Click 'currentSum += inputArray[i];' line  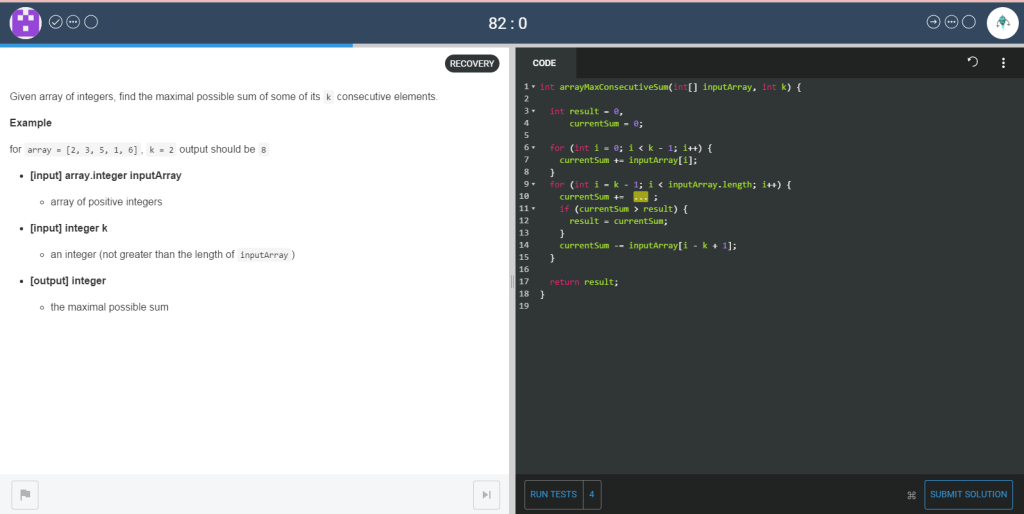628,160
